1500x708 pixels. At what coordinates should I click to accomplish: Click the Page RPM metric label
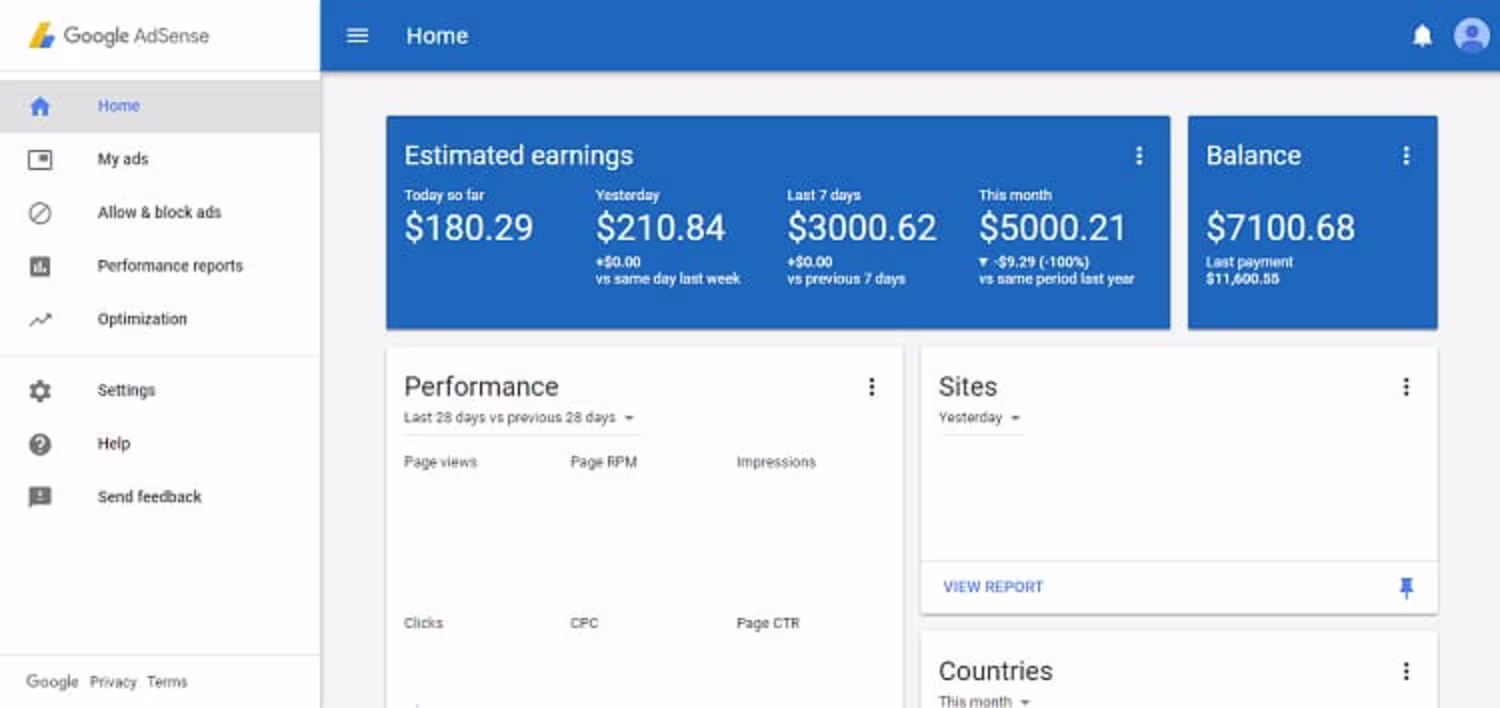[603, 462]
